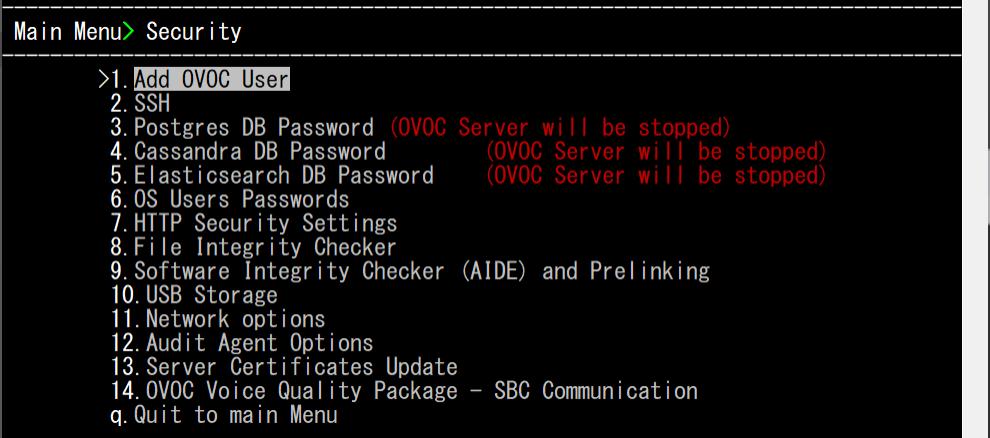990x438 pixels.
Task: Open OS Users Passwords option
Action: pyautogui.click(x=241, y=199)
